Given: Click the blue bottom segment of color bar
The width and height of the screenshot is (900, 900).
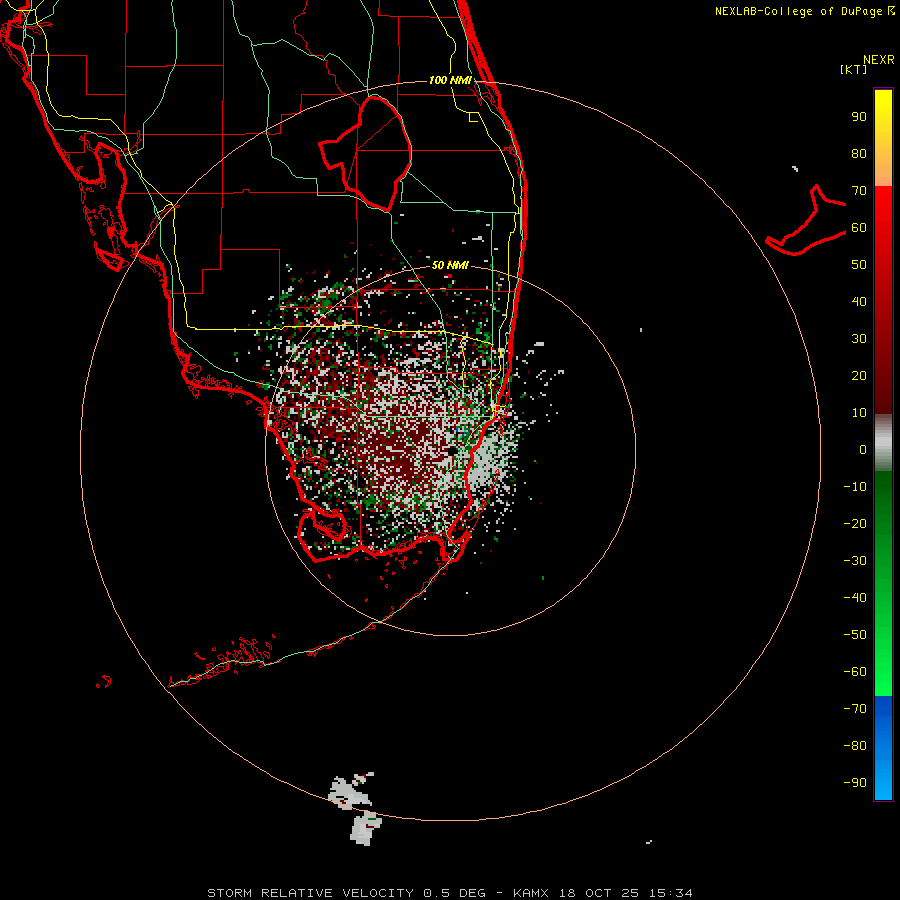Looking at the screenshot, I should pos(883,747).
